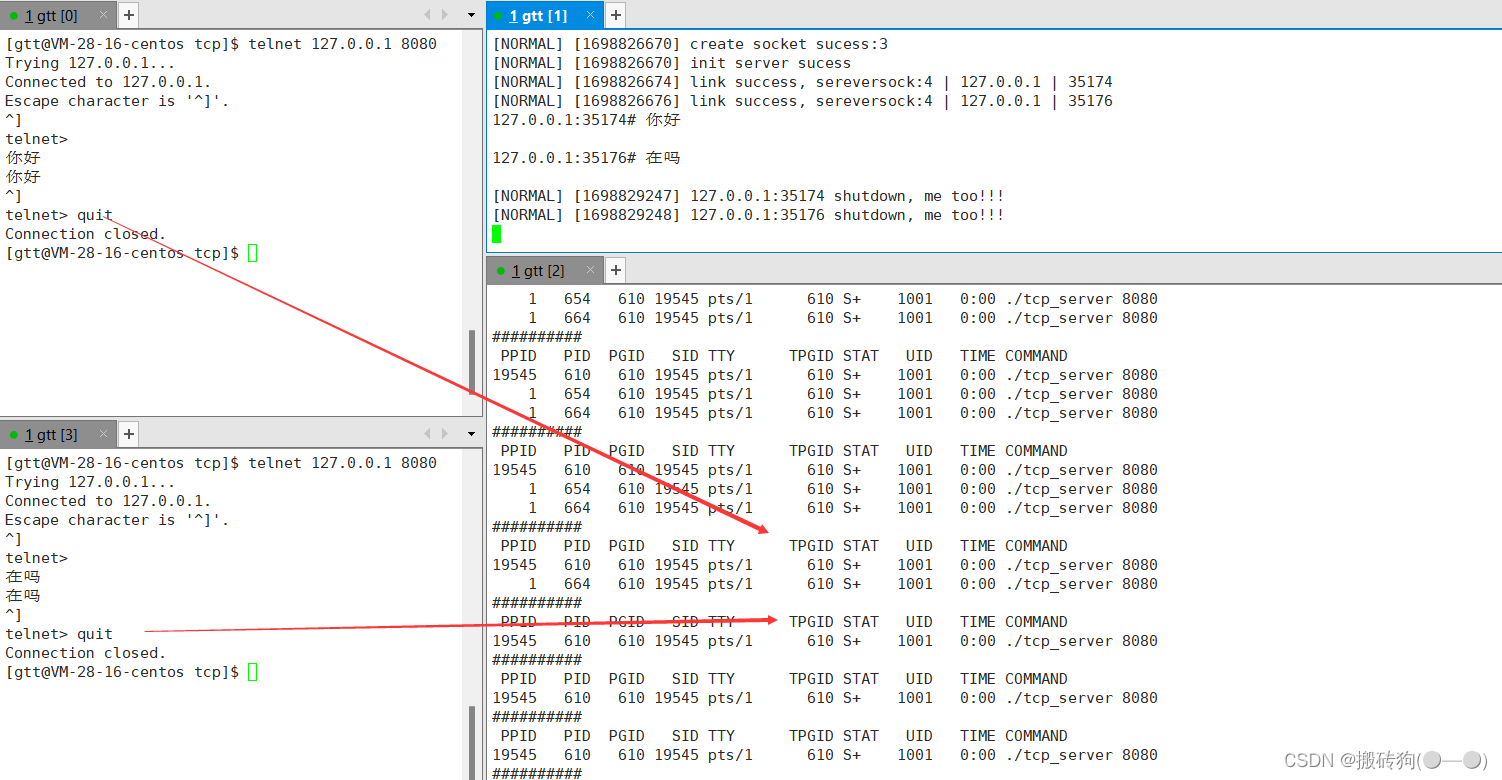Click the right tab arrow in gtt [3] pane
This screenshot has height=780, width=1502.
(445, 434)
